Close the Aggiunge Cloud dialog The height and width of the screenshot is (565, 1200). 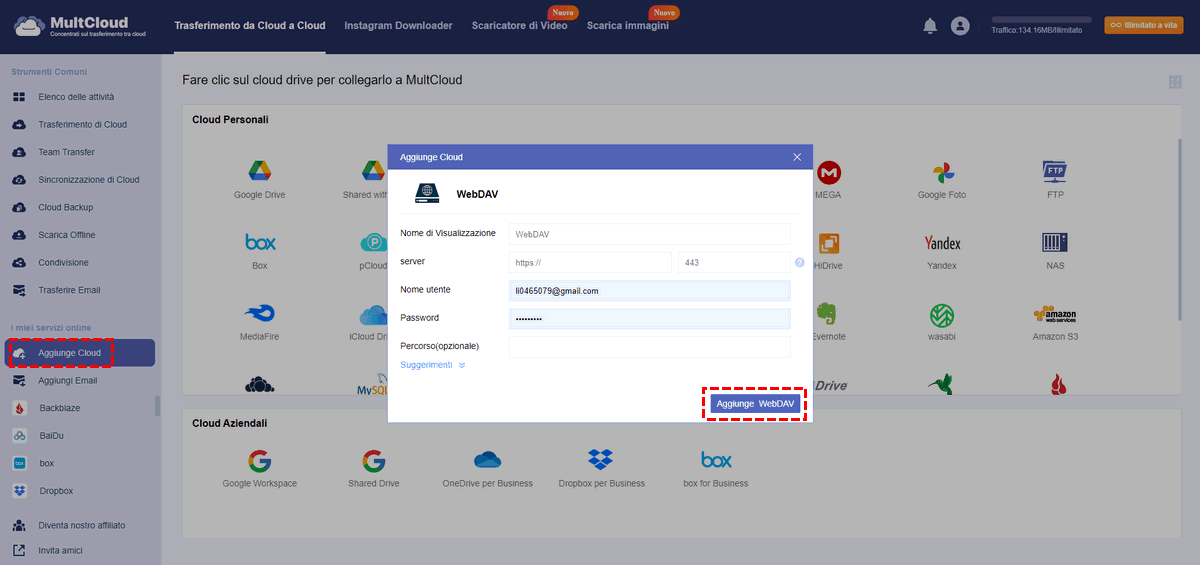coord(797,157)
